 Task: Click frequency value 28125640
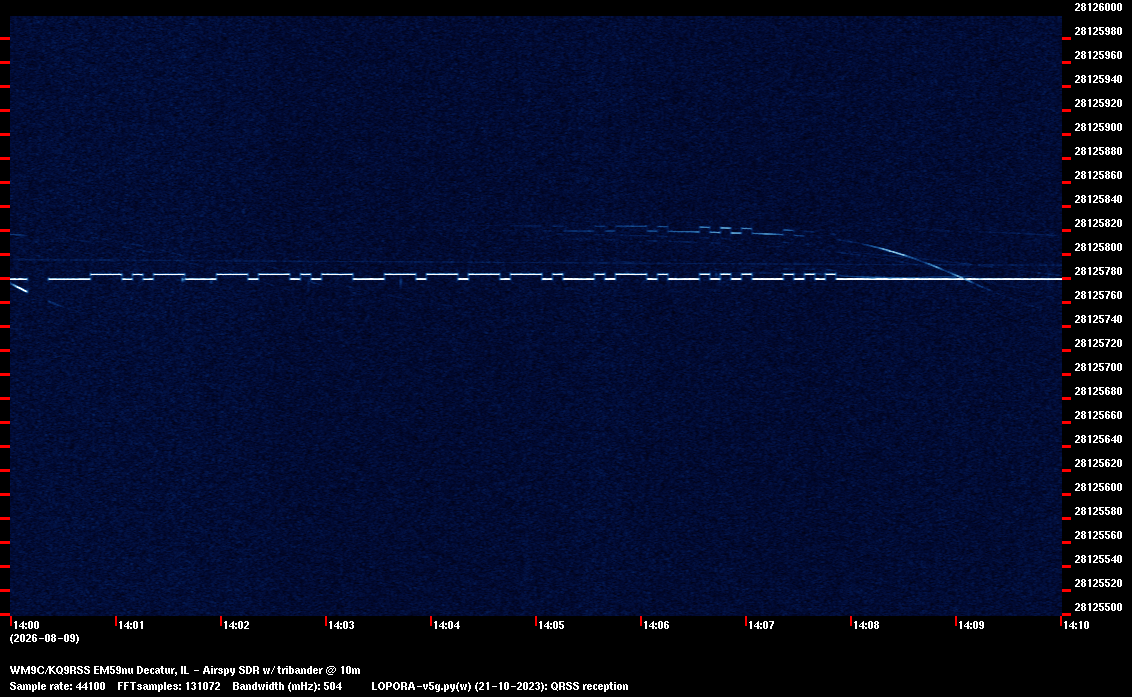coord(1098,438)
